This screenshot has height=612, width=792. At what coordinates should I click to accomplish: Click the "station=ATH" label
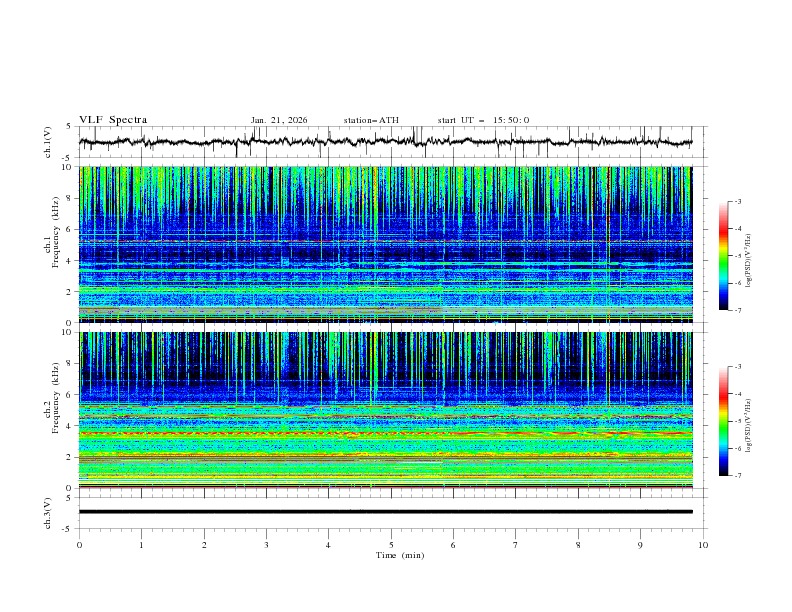[x=371, y=120]
